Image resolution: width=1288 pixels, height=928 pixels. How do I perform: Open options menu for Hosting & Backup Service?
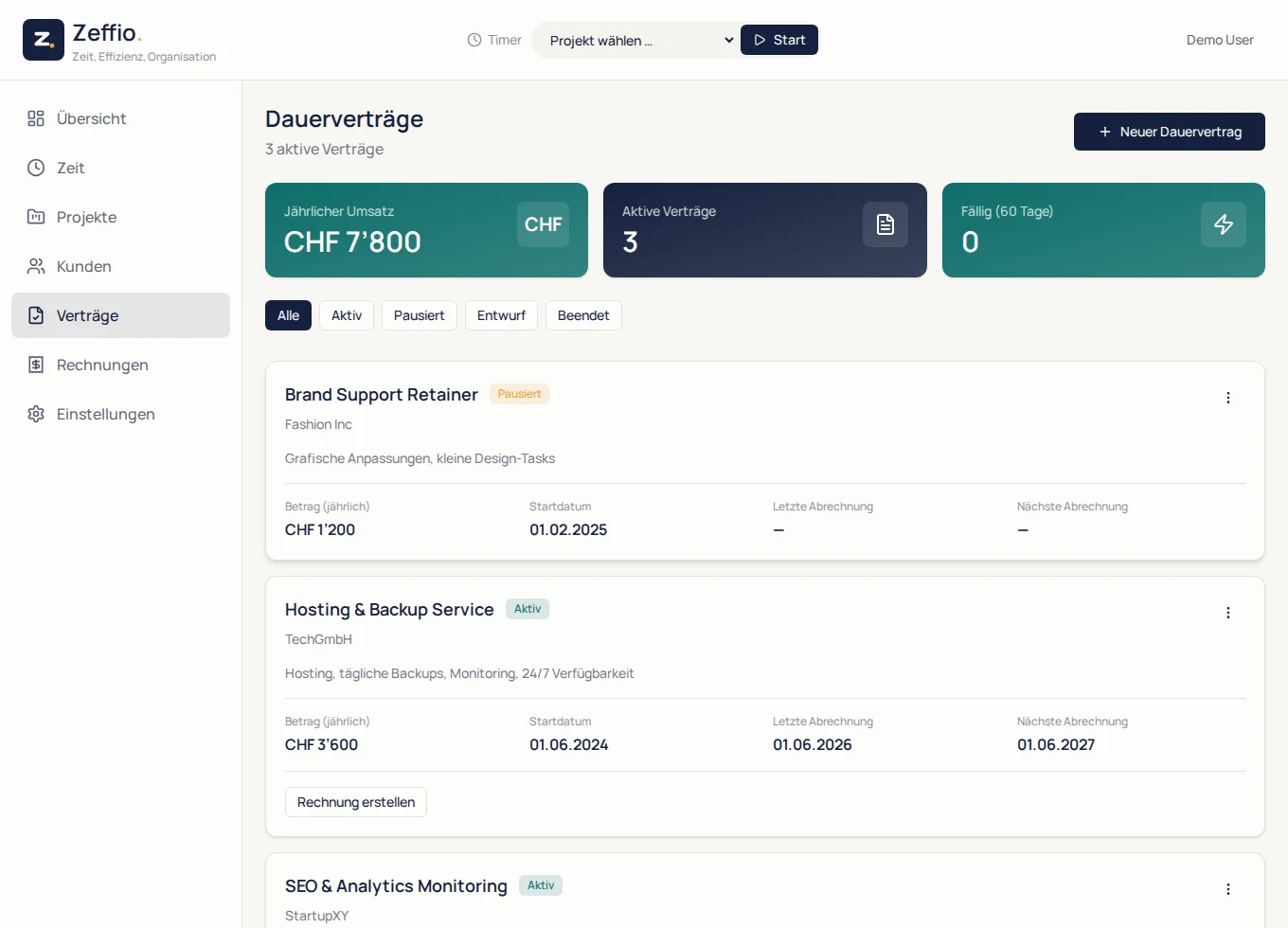click(x=1228, y=613)
